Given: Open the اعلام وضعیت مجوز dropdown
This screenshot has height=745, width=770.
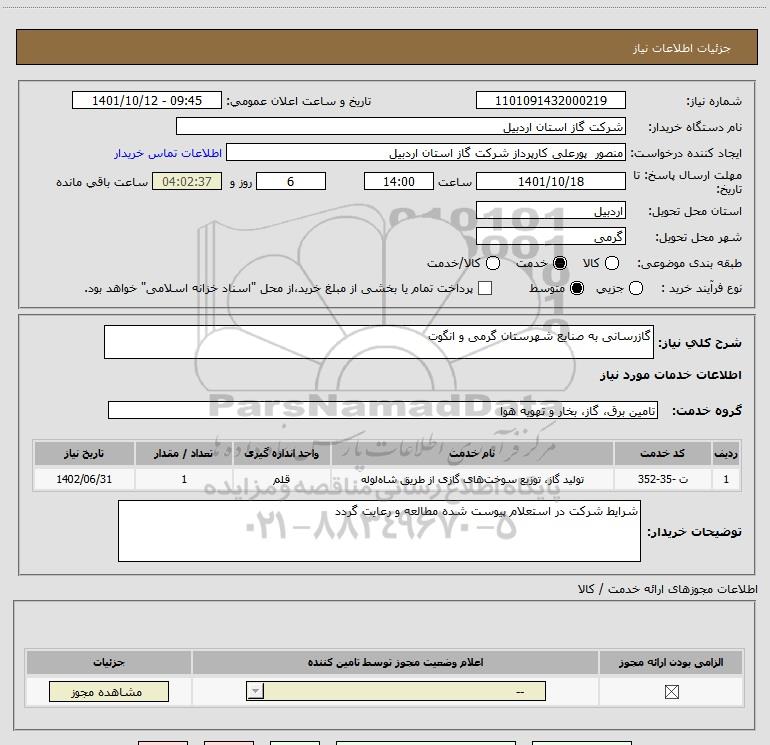Looking at the screenshot, I should click(x=396, y=691).
